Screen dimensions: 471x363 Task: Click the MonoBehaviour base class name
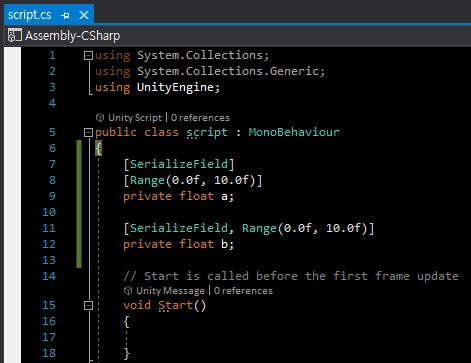point(294,132)
